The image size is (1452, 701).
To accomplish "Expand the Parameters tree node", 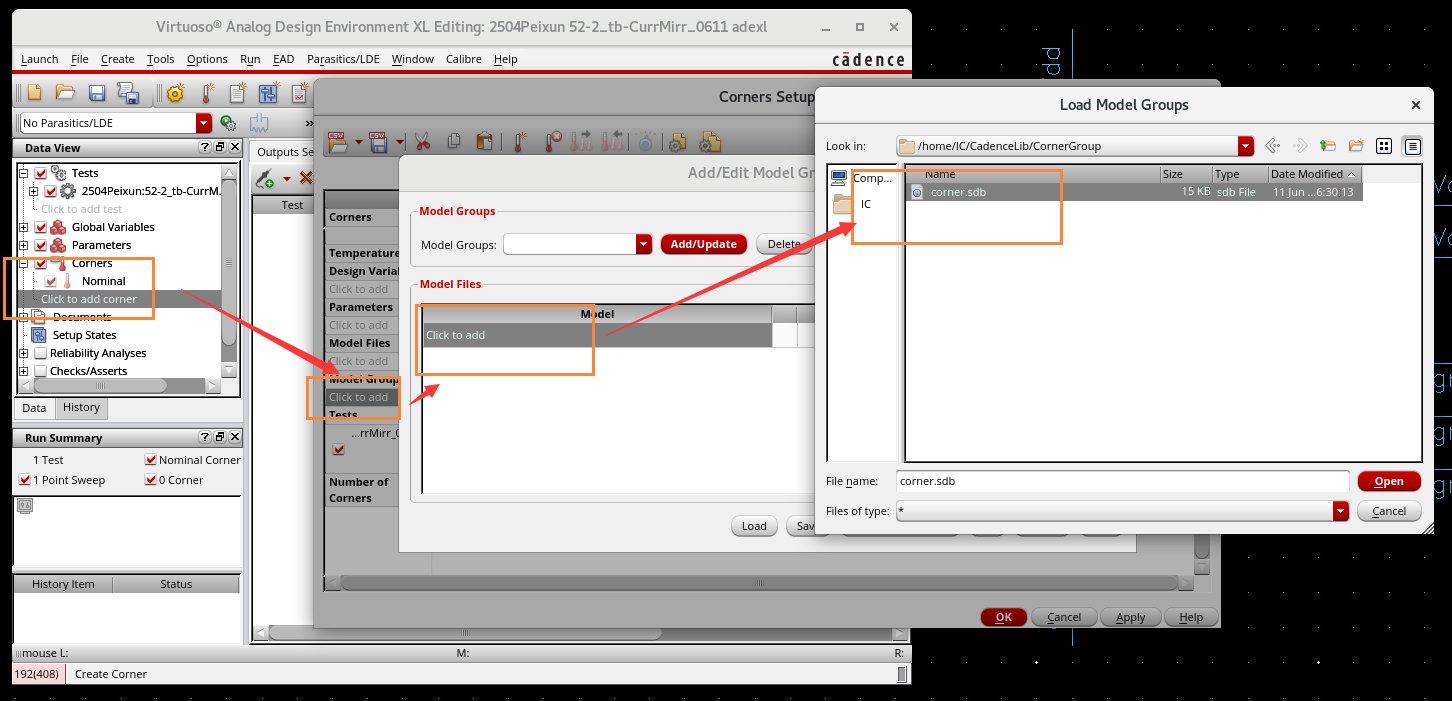I will 24,245.
